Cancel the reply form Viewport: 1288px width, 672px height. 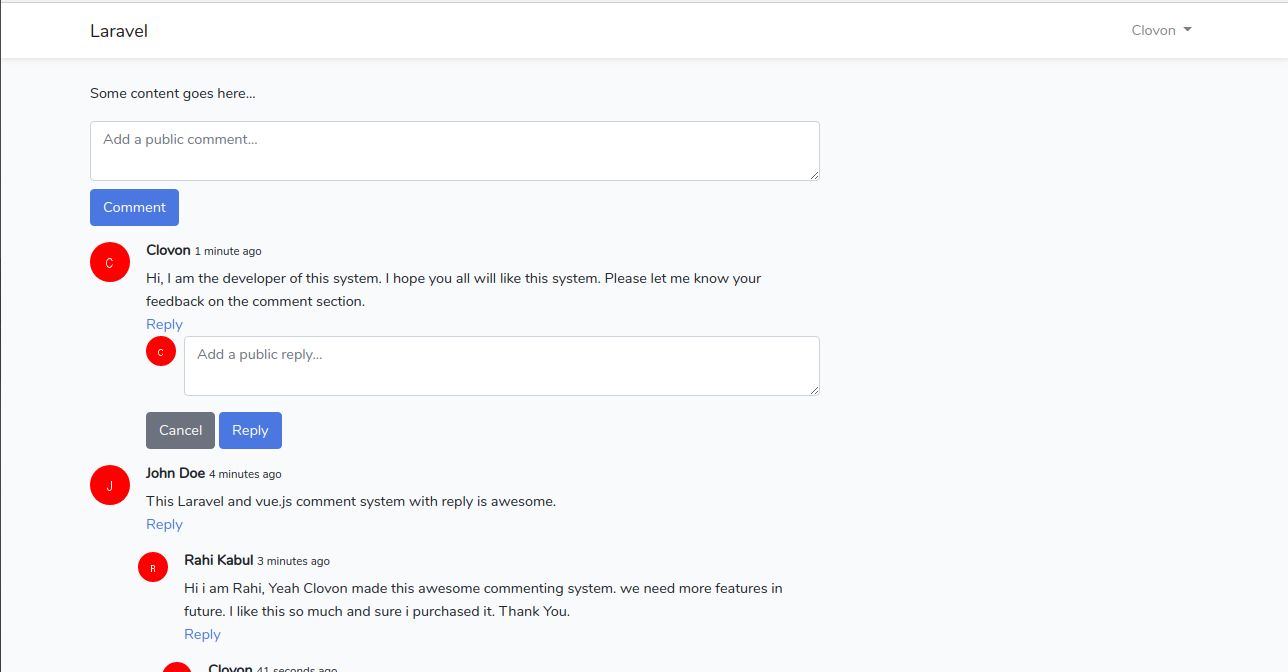(180, 430)
